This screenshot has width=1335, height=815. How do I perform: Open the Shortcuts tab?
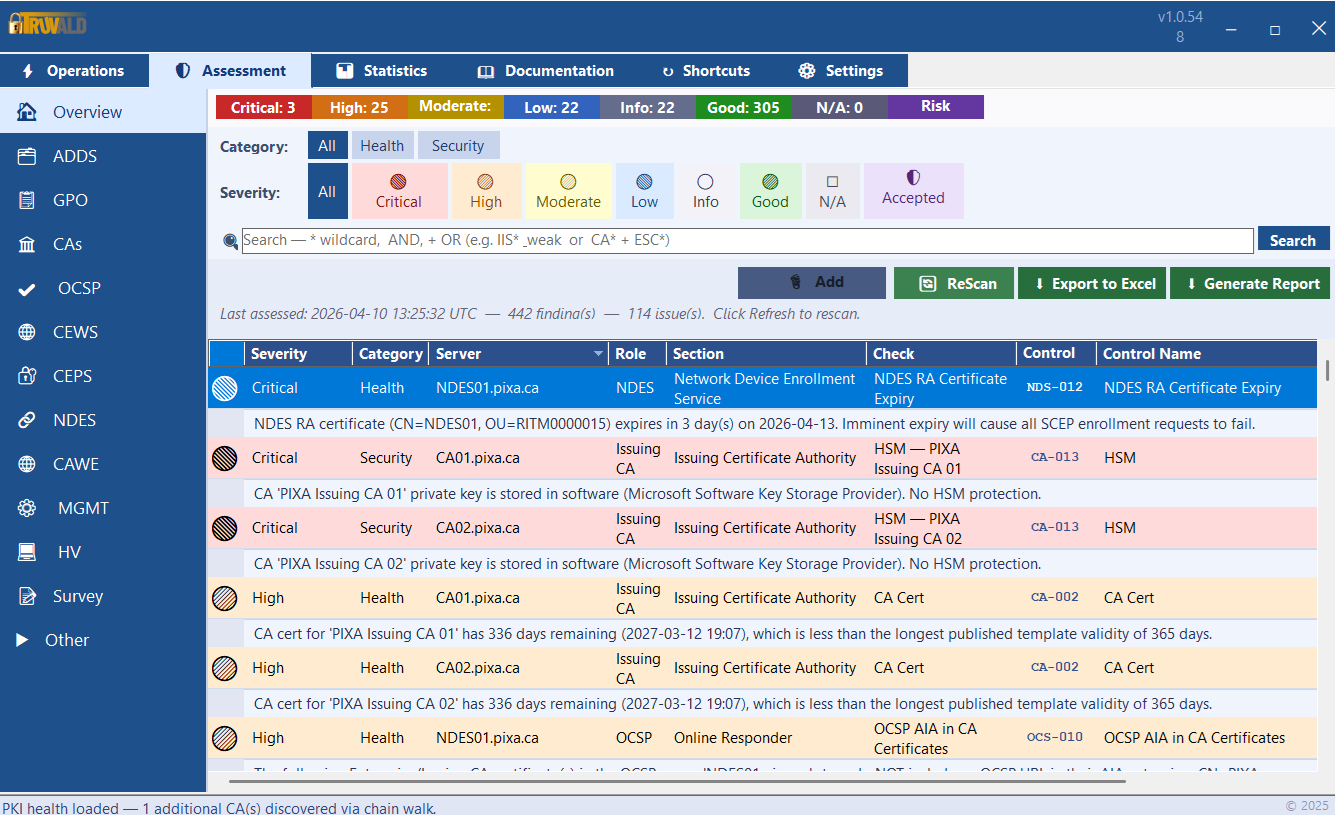tap(706, 71)
